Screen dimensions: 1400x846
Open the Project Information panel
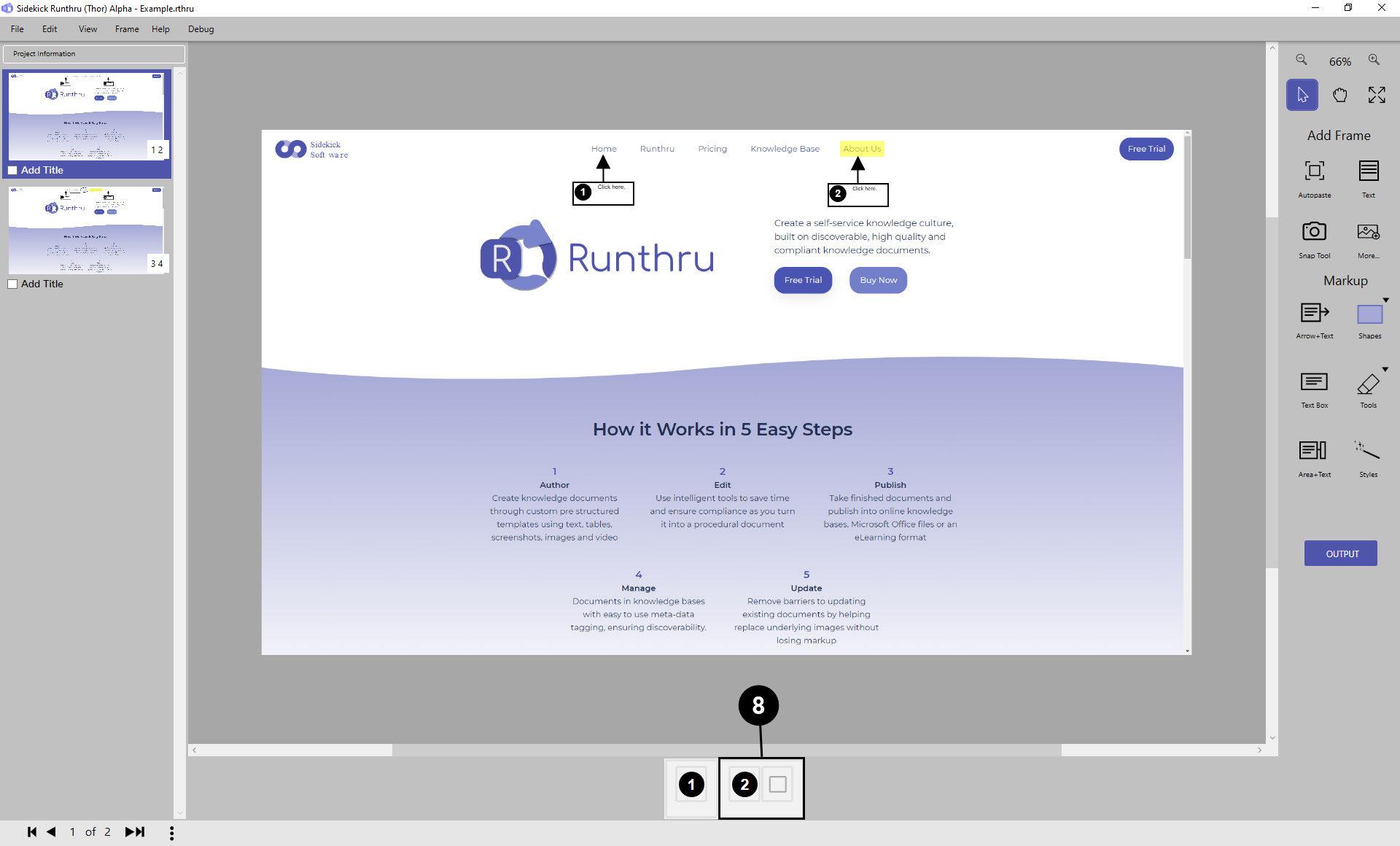pyautogui.click(x=93, y=54)
